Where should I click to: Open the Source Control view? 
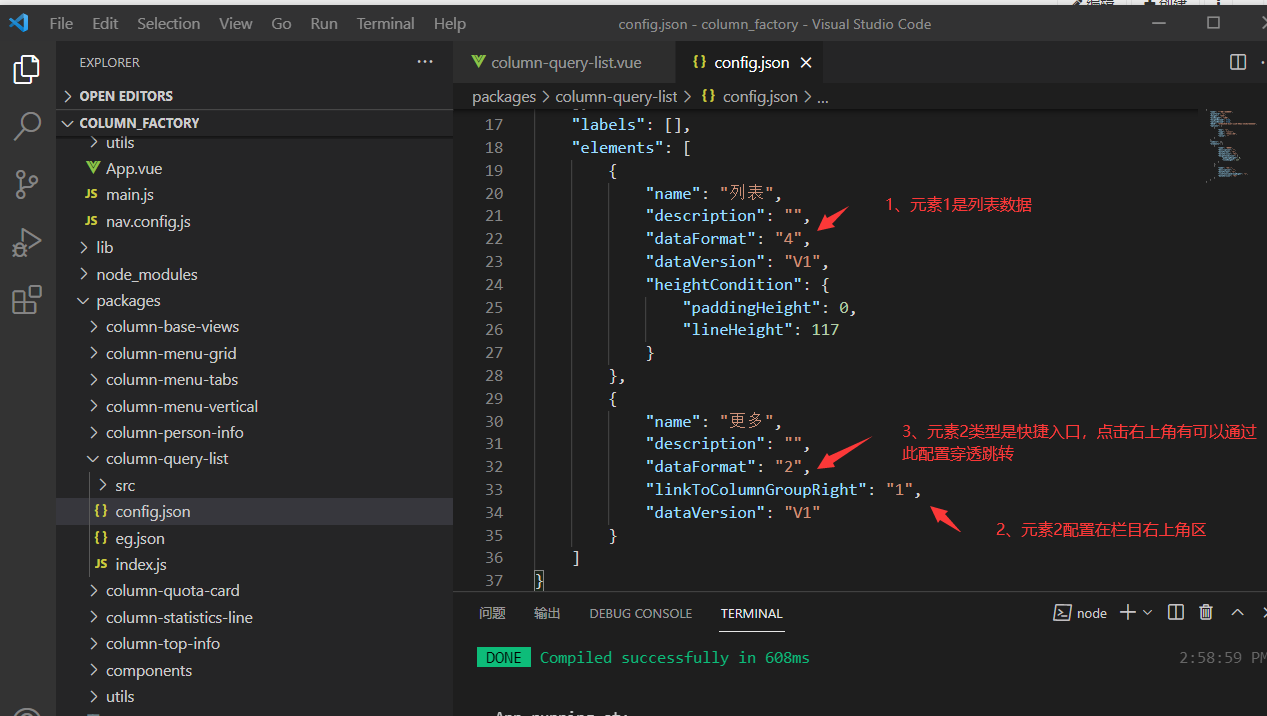[27, 184]
